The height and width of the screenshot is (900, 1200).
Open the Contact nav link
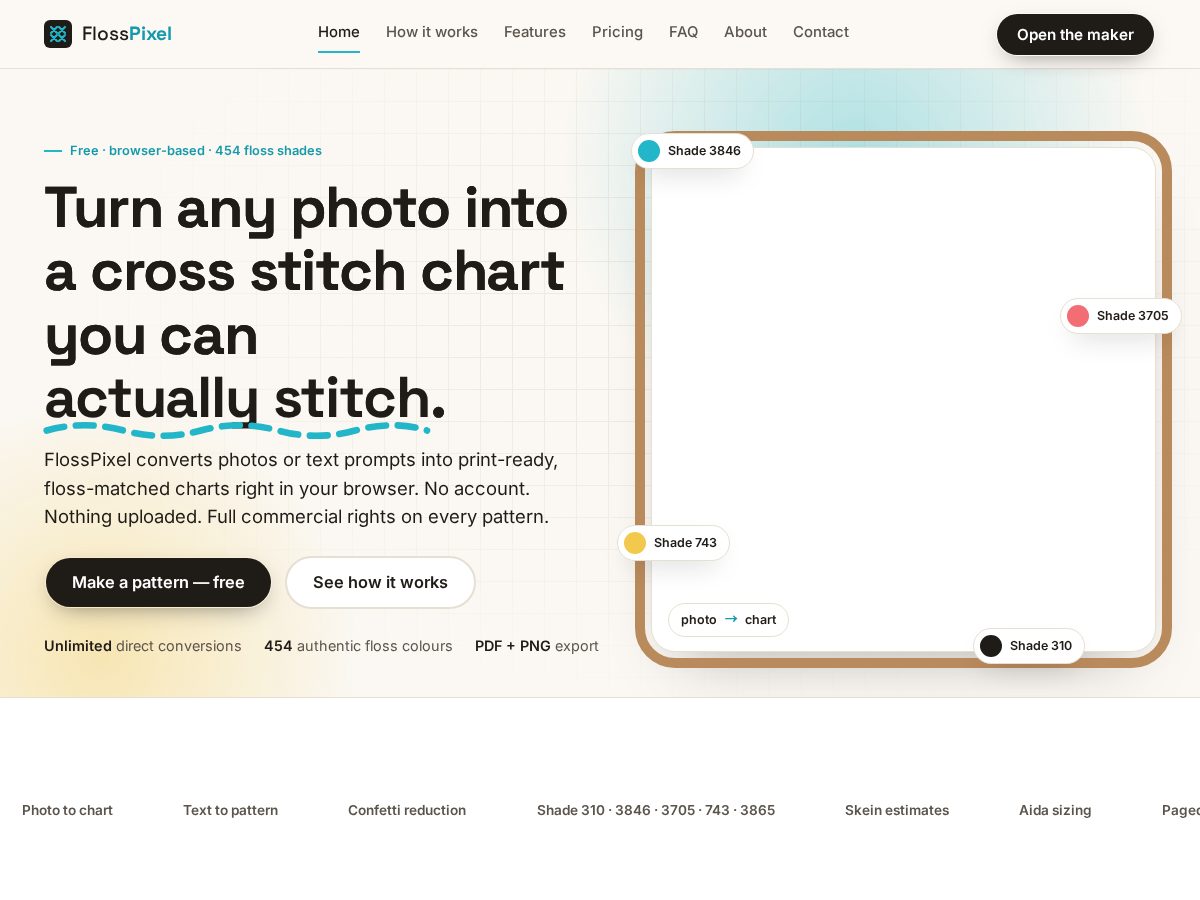pos(821,32)
